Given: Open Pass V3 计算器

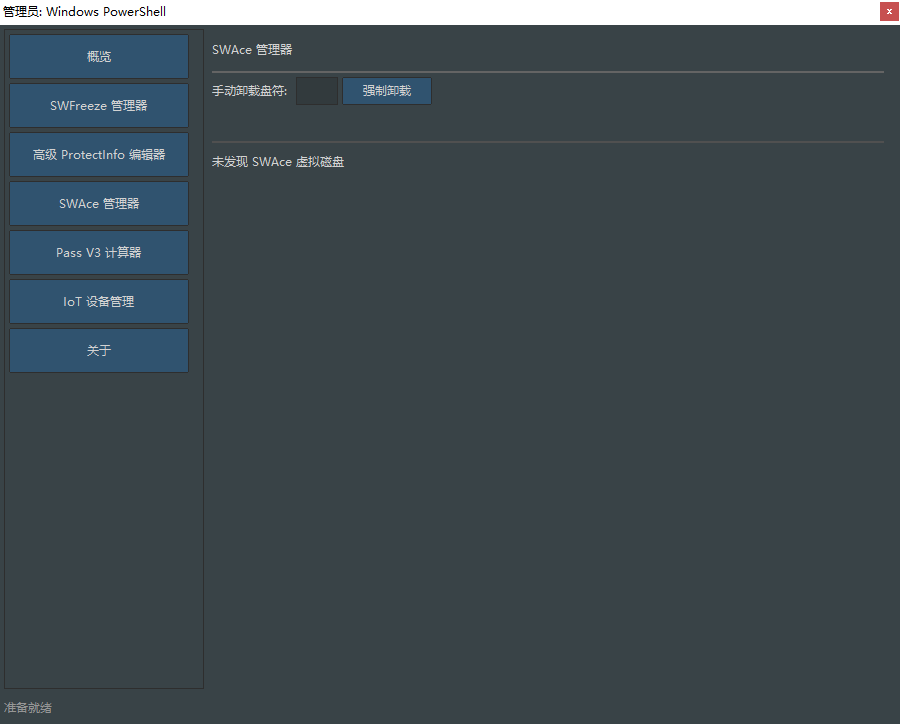Looking at the screenshot, I should [99, 253].
